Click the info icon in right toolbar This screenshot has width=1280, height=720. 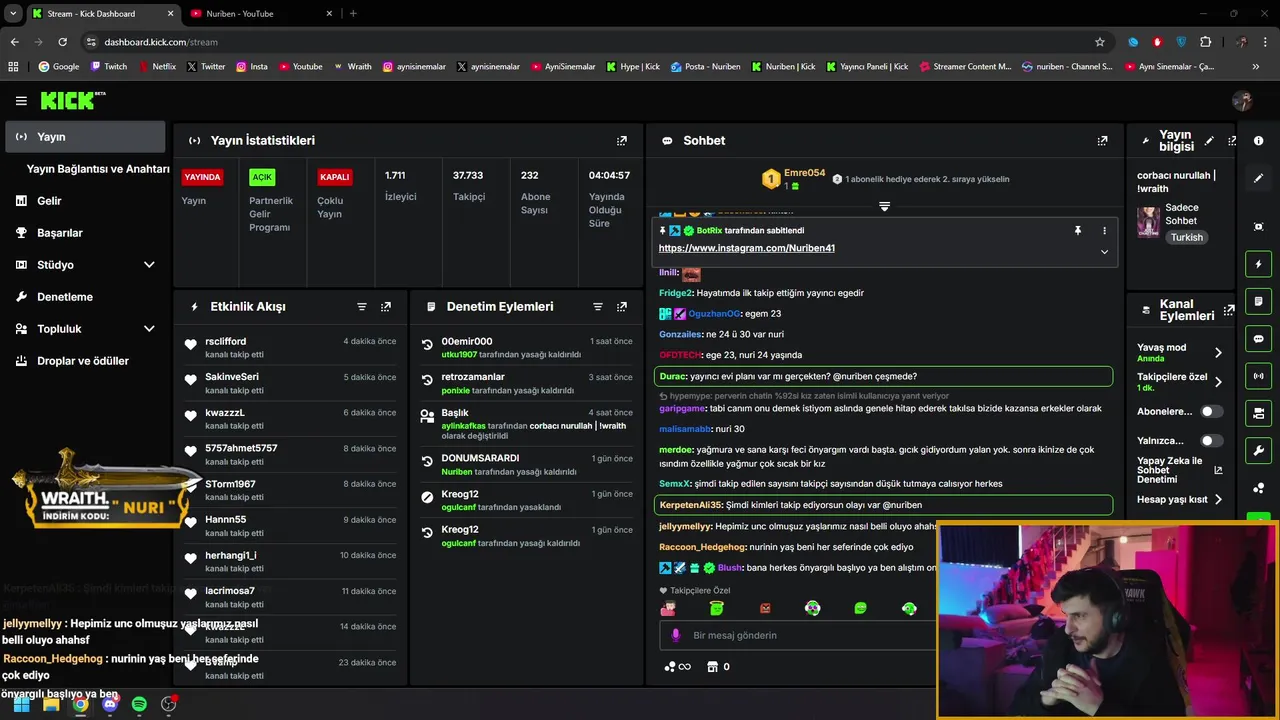(1258, 141)
